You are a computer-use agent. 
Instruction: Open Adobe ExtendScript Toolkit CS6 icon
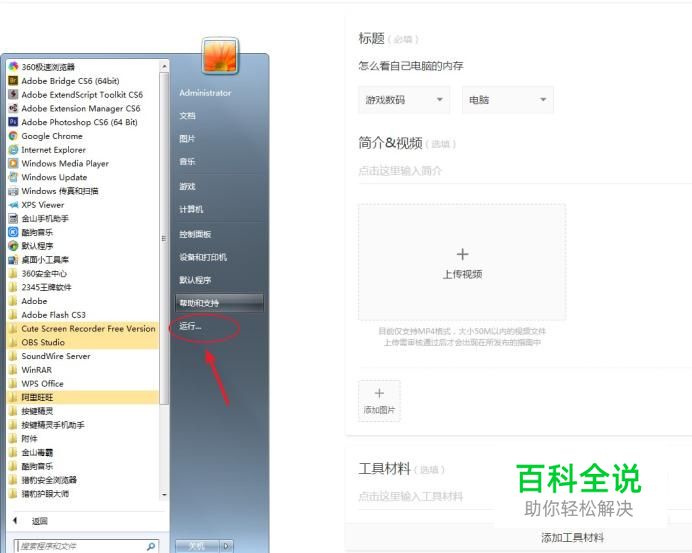pos(13,94)
